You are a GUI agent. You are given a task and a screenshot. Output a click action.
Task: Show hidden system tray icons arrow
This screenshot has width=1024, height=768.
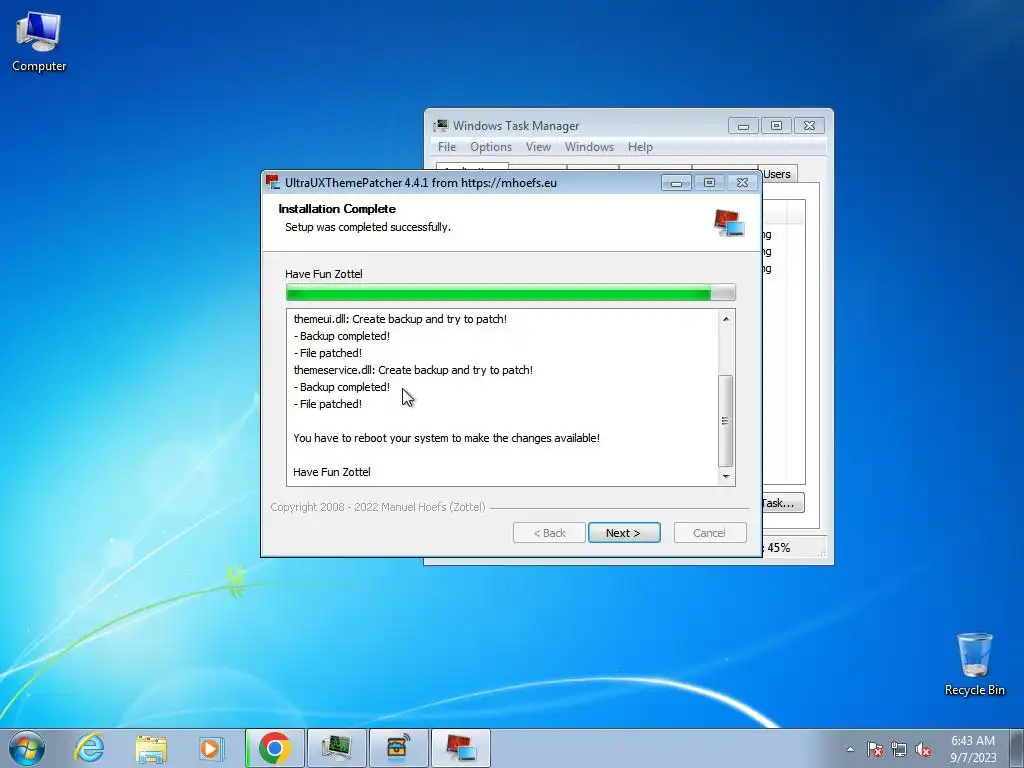[850, 749]
